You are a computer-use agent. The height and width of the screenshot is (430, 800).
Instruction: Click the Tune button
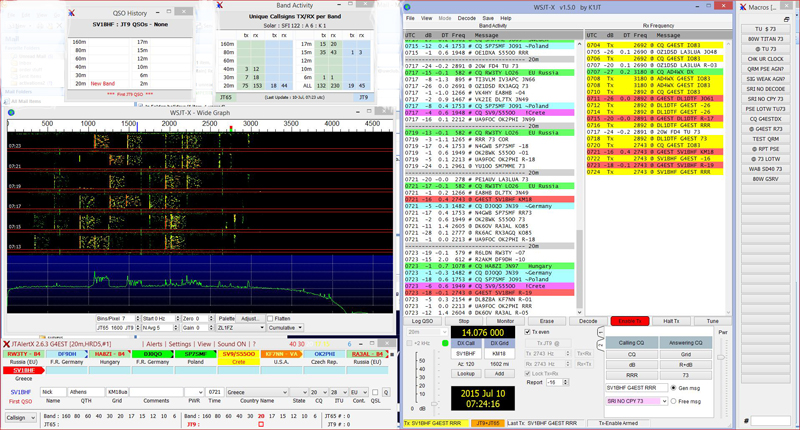point(712,321)
